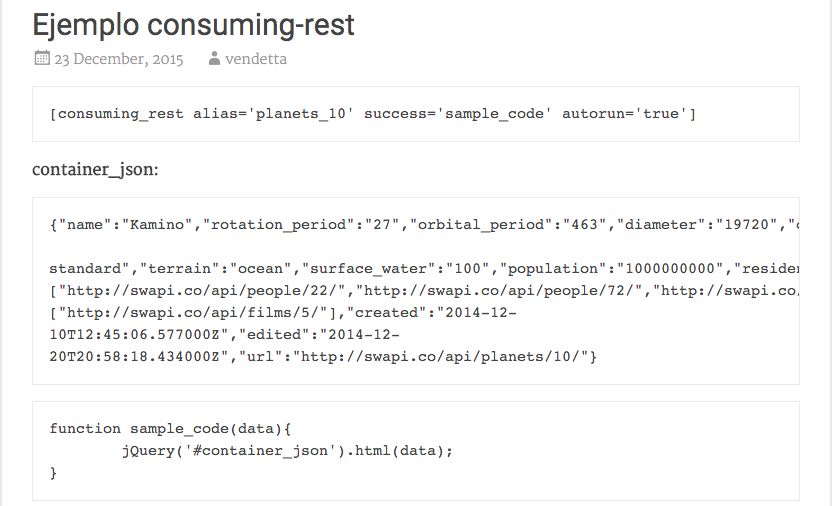The image size is (832, 506).
Task: Open the 23 December, 2015 date link
Action: click(118, 59)
